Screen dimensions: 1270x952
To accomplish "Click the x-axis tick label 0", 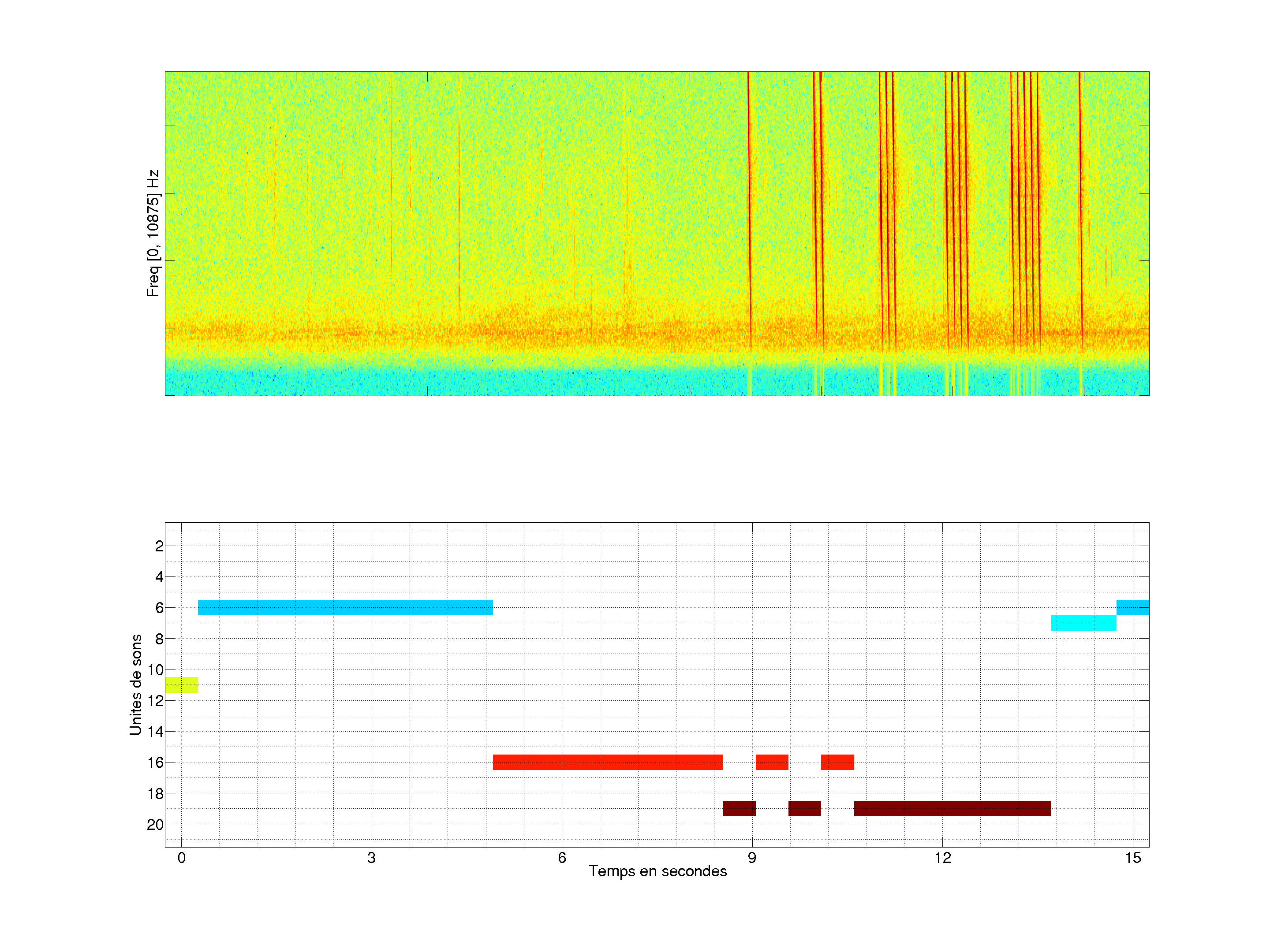I will [181, 858].
